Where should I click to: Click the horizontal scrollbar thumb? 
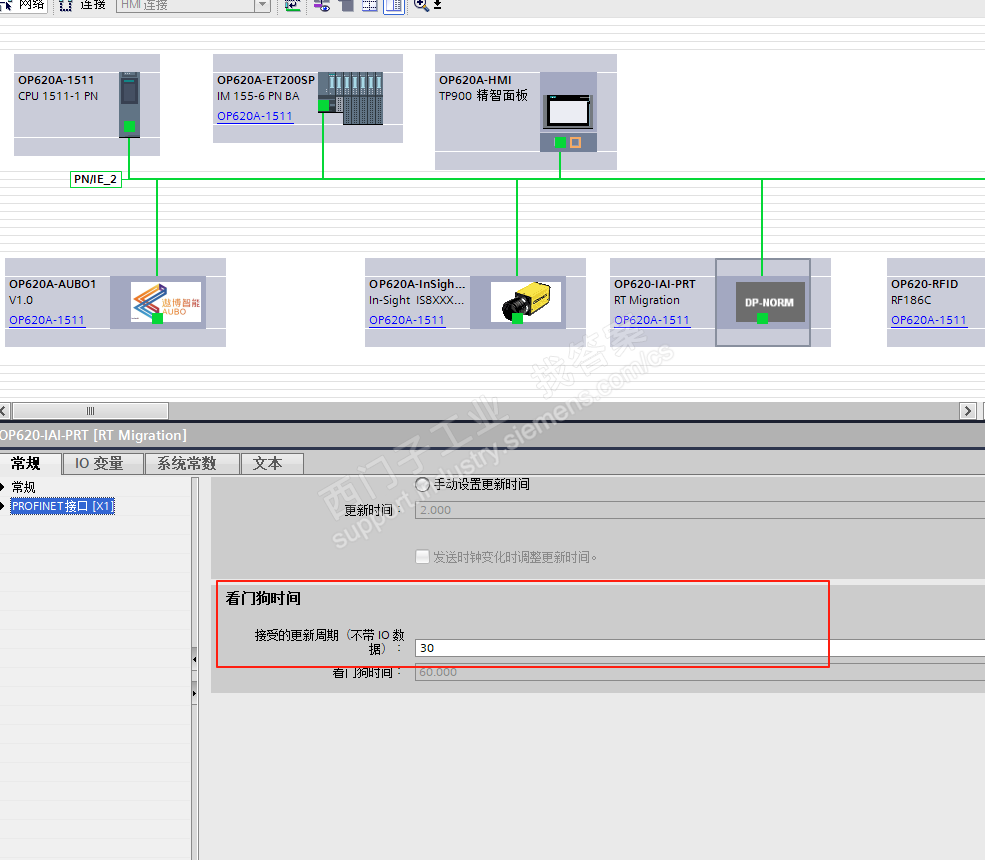click(90, 411)
